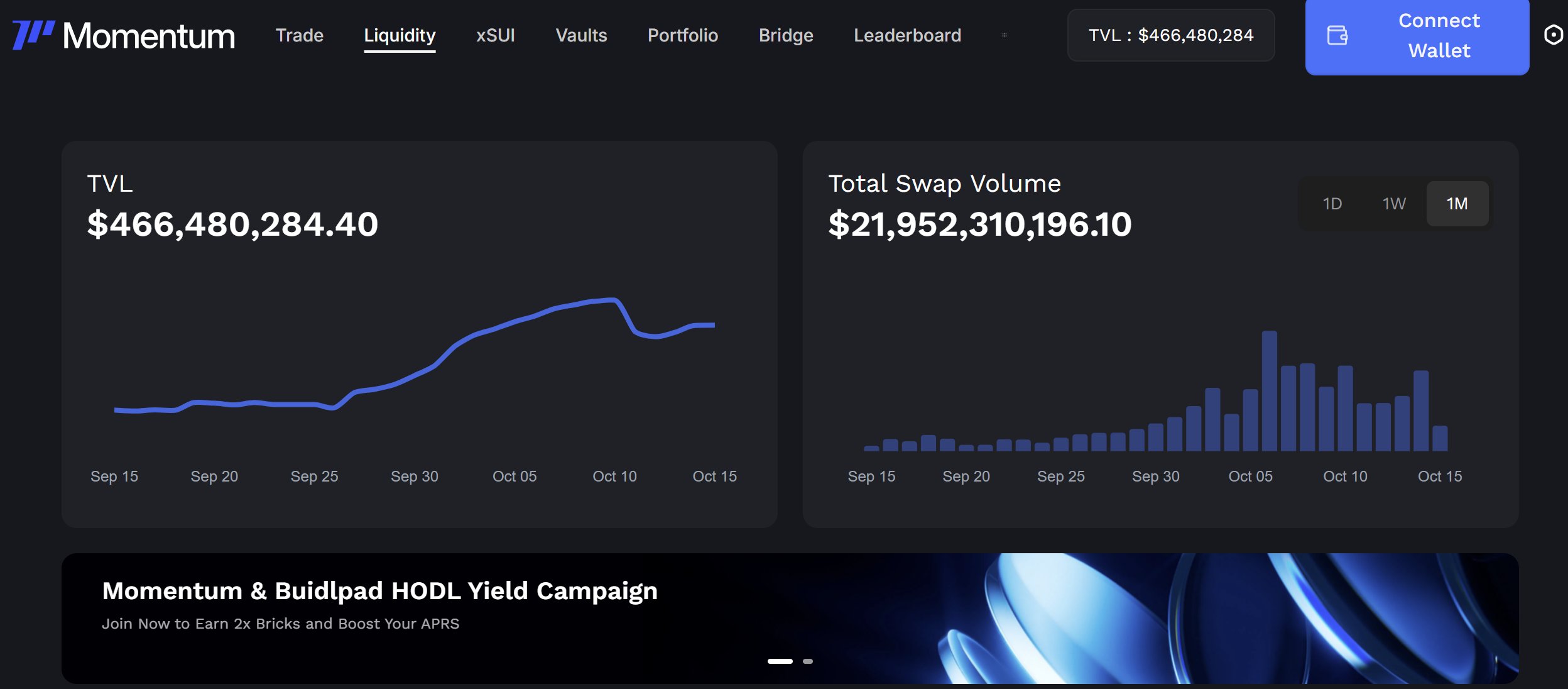Switch to the second banner slide indicator
1568x689 pixels.
[x=808, y=661]
